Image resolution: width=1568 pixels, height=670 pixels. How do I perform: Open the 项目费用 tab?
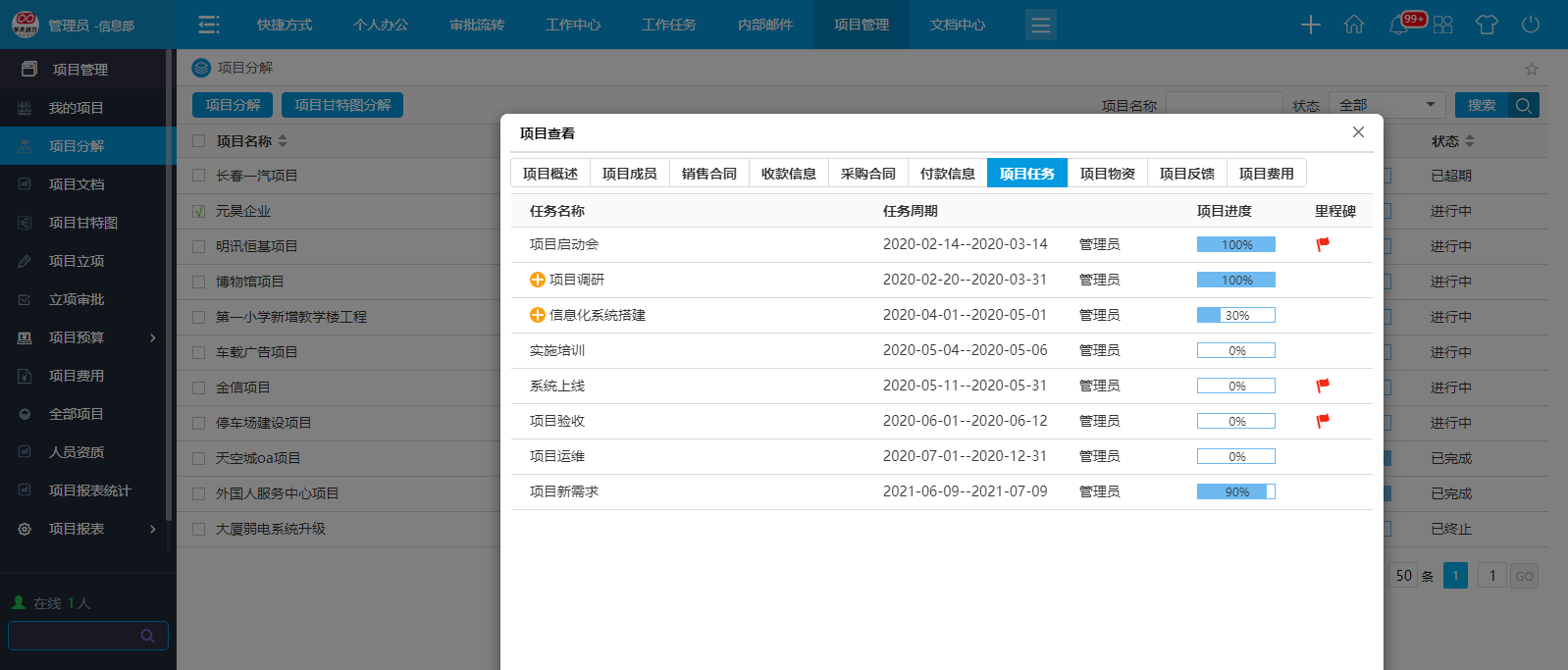pyautogui.click(x=1266, y=174)
